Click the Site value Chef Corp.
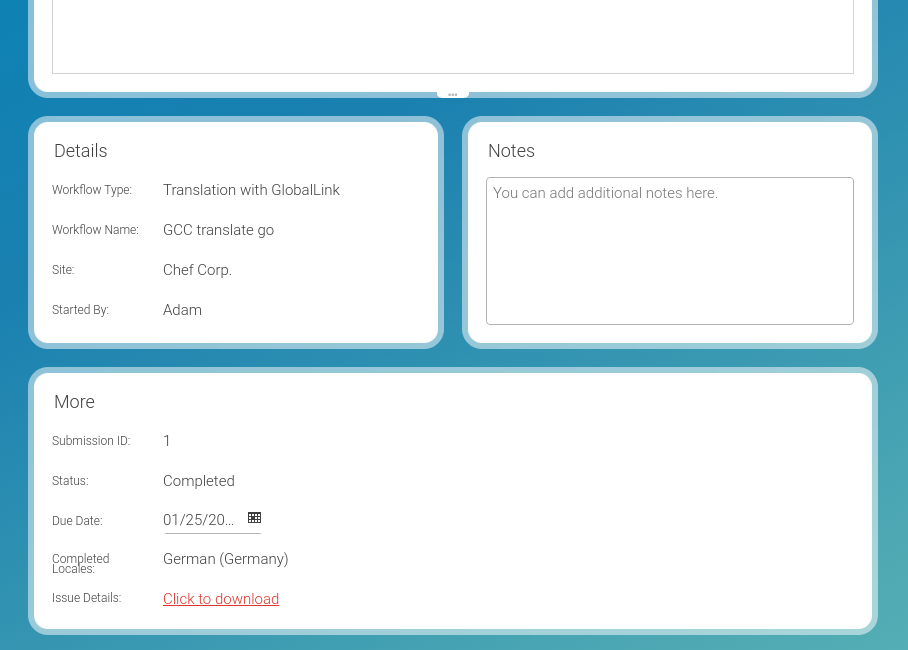 [197, 270]
